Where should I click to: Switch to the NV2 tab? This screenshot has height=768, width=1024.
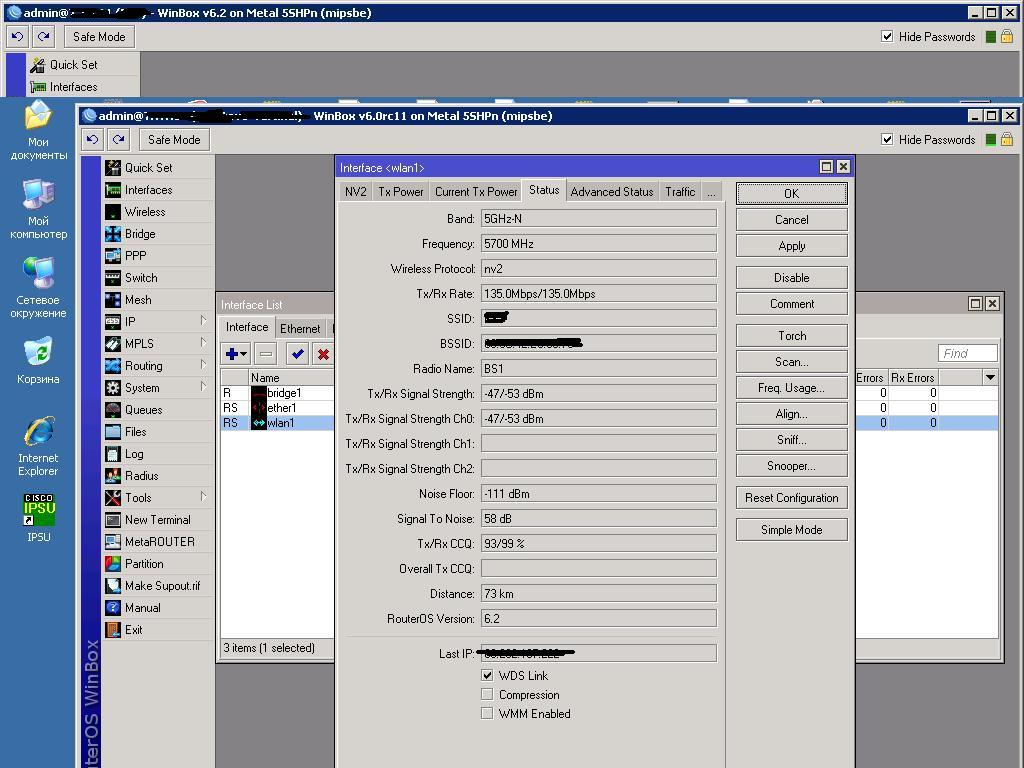click(355, 192)
